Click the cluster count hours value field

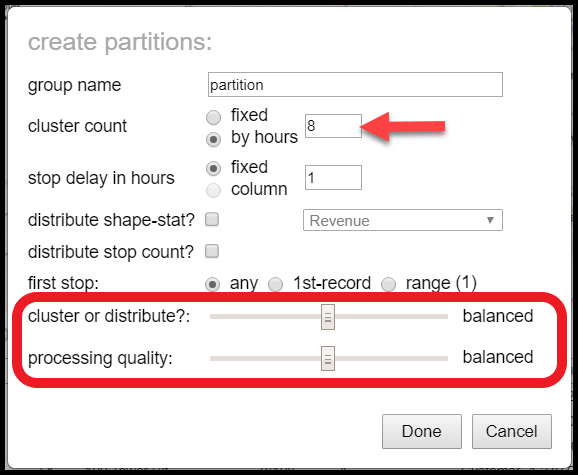pos(333,126)
